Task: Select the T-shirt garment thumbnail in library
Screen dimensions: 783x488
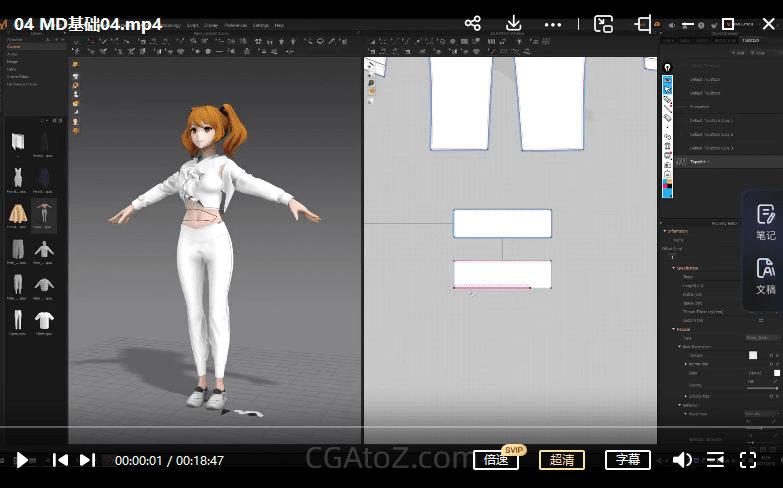Action: (44, 320)
